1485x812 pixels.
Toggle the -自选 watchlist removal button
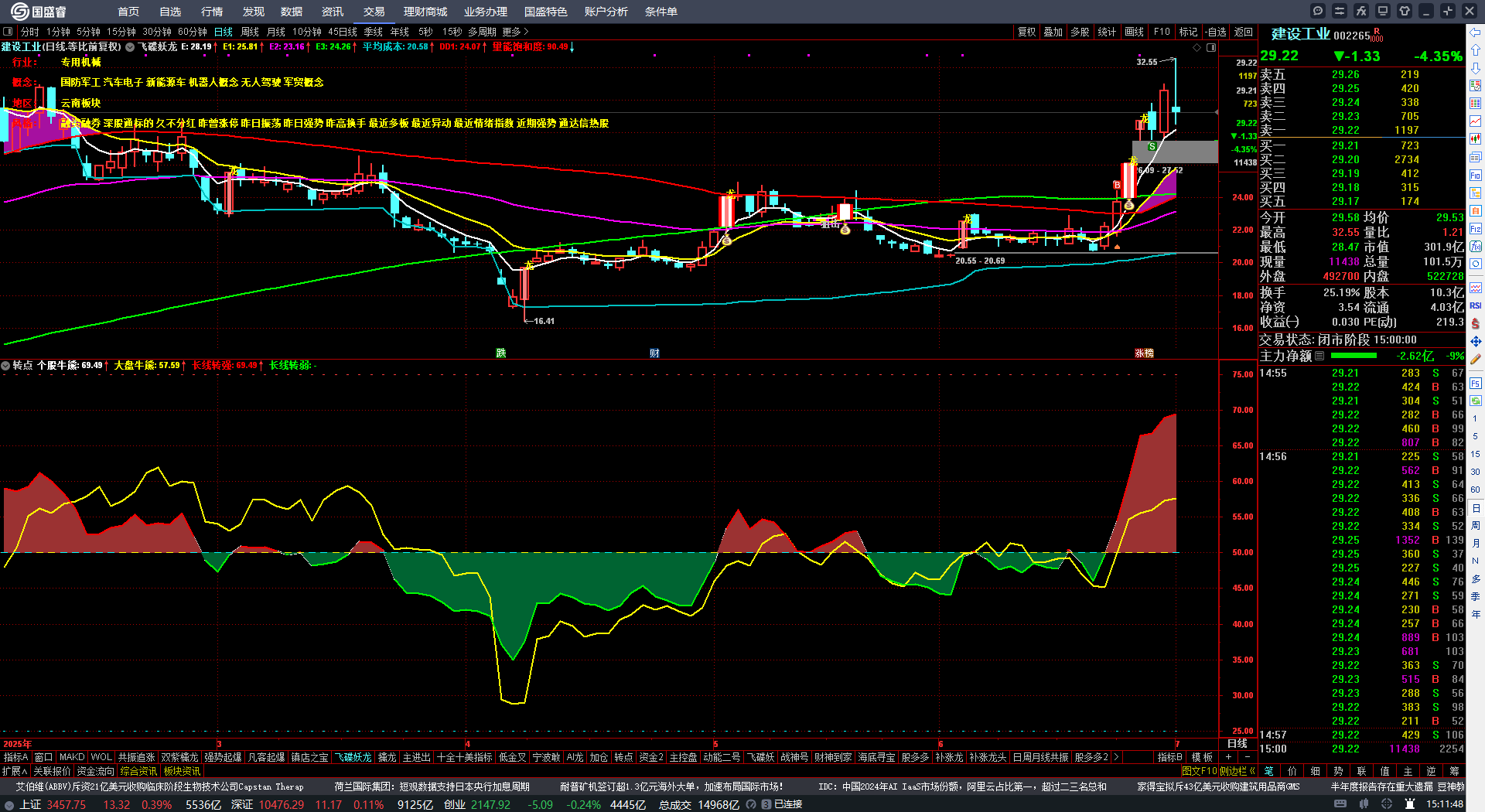coord(1216,32)
